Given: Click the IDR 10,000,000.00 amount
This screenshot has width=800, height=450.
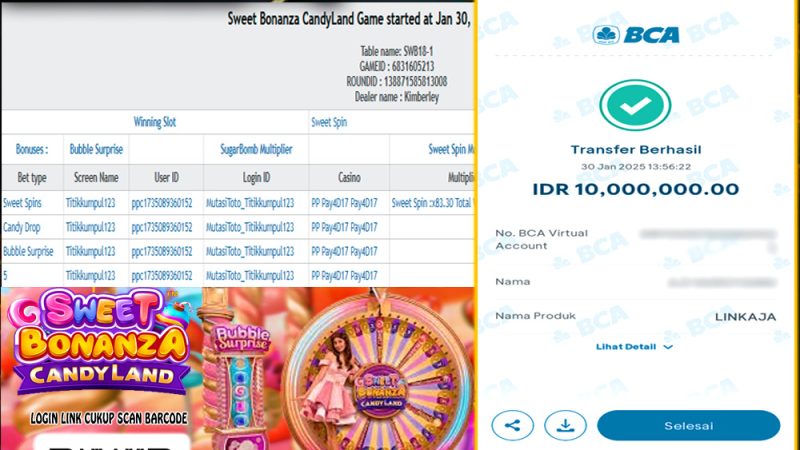Looking at the screenshot, I should click(636, 189).
